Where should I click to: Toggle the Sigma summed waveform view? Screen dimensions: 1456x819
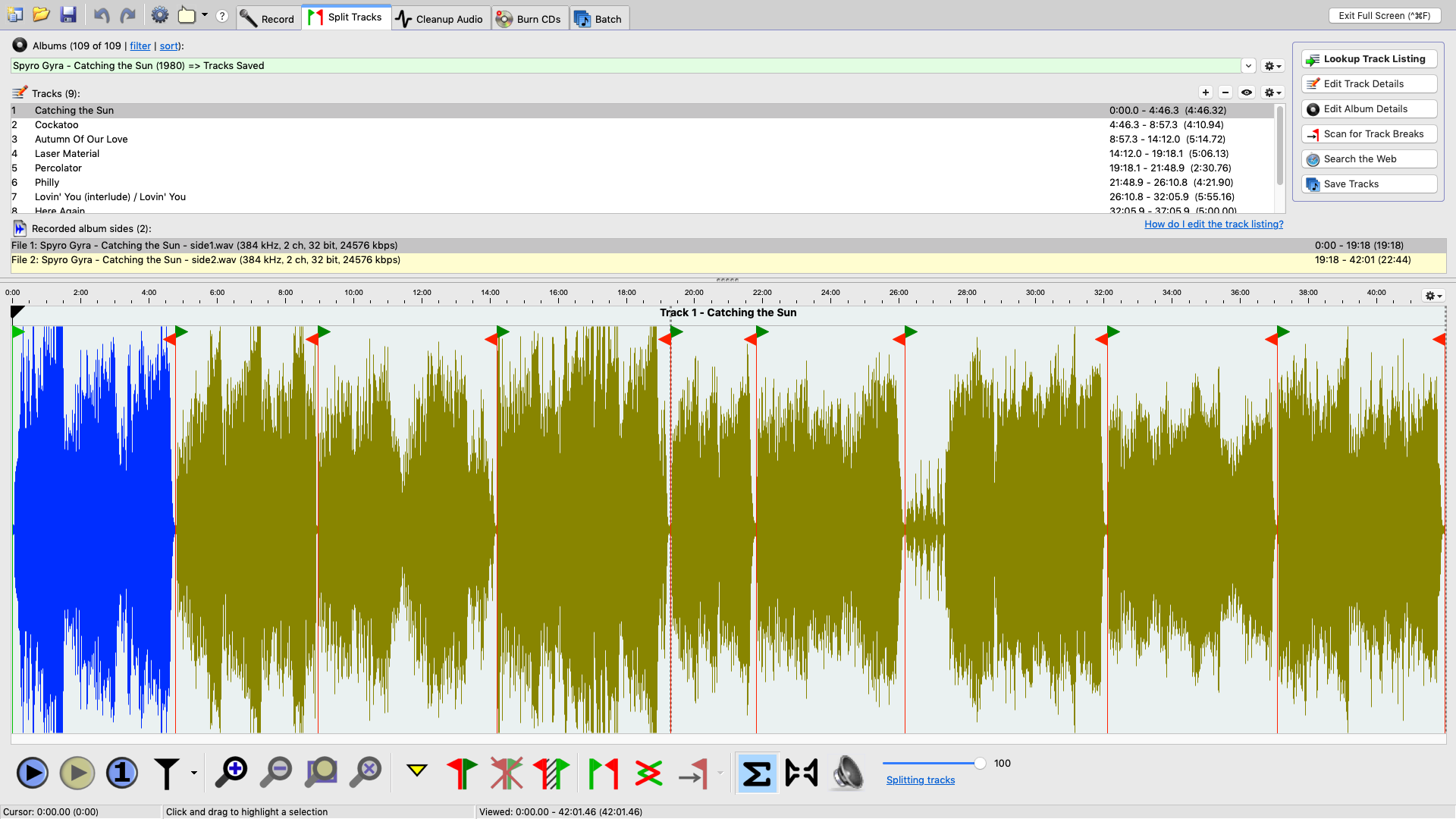757,773
